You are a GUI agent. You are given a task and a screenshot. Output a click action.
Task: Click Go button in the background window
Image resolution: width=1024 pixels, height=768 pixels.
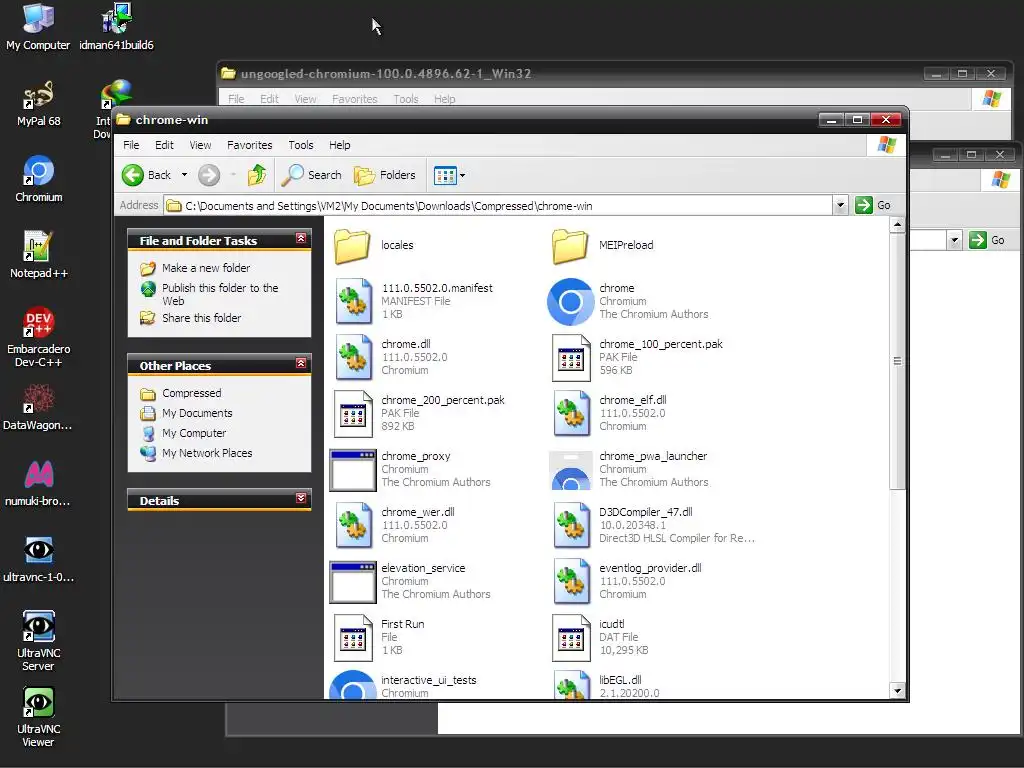(987, 240)
